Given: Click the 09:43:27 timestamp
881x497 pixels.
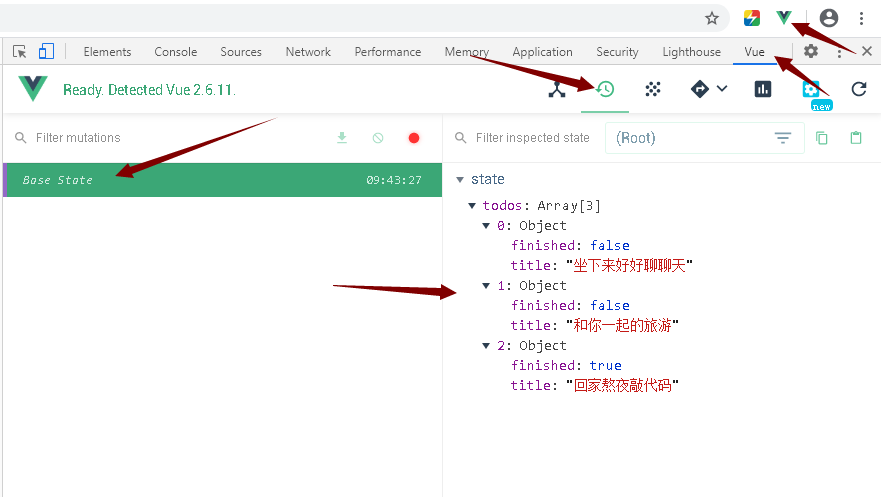Looking at the screenshot, I should (394, 180).
